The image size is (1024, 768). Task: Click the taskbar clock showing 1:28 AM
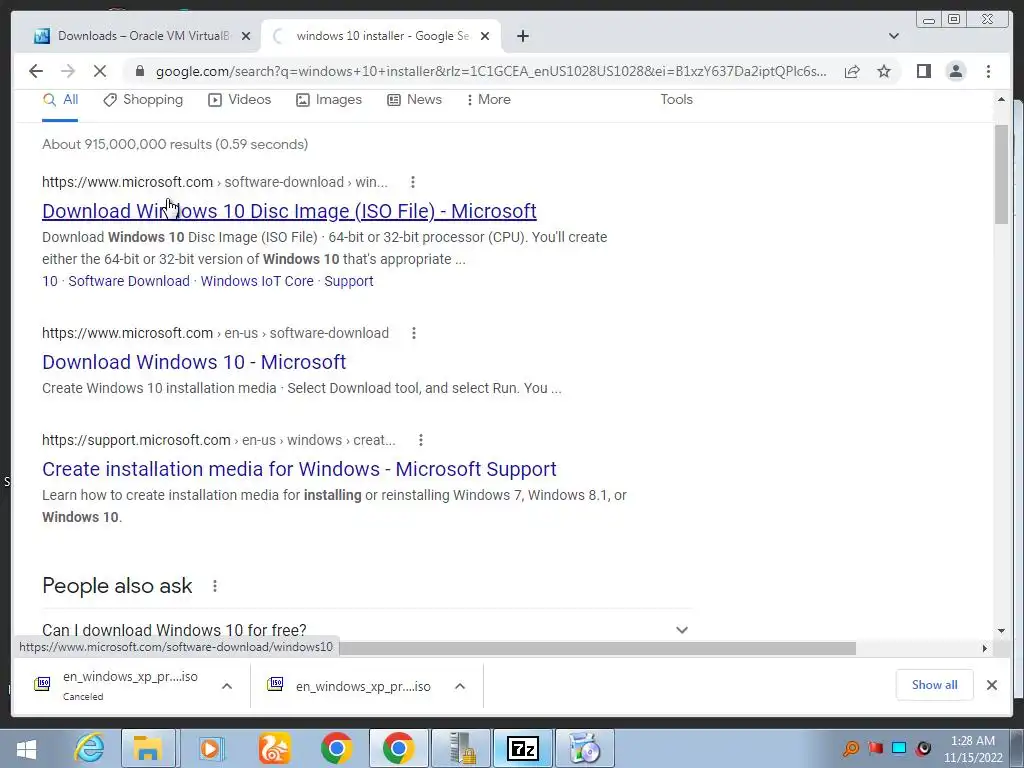(973, 749)
